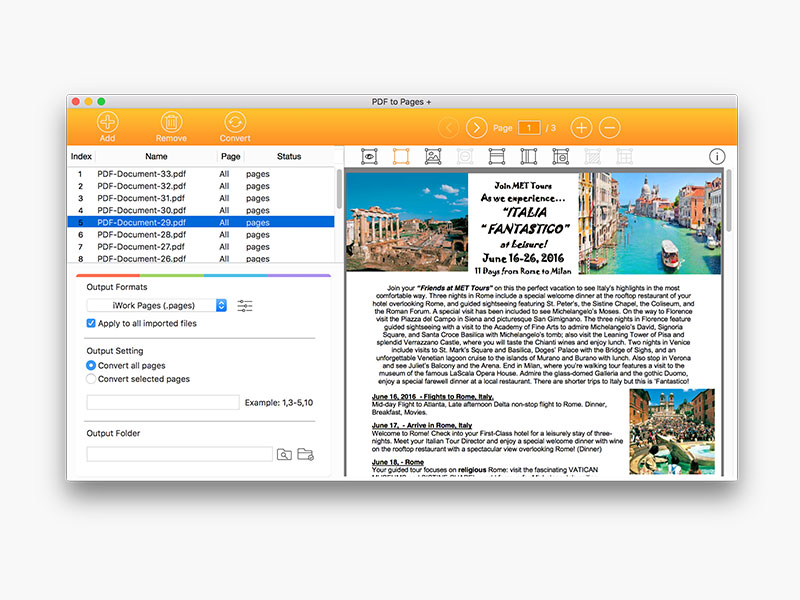Click the page number field
800x600 pixels.
click(529, 128)
